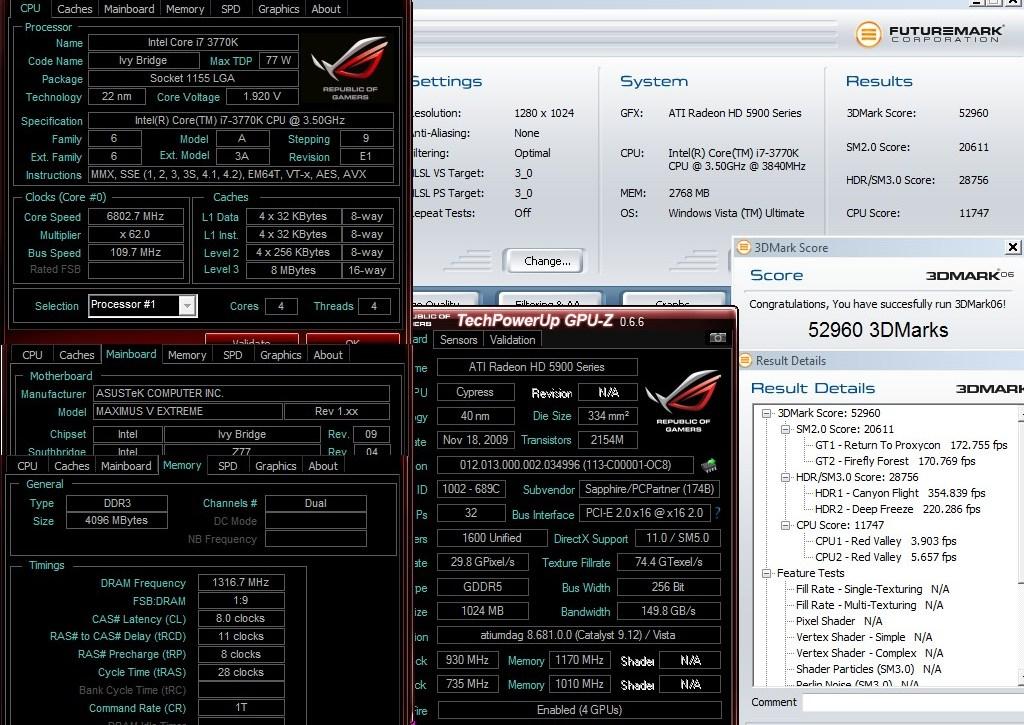Image resolution: width=1024 pixels, height=725 pixels.
Task: Select Shader Particles (SM3.0) row
Action: click(868, 669)
